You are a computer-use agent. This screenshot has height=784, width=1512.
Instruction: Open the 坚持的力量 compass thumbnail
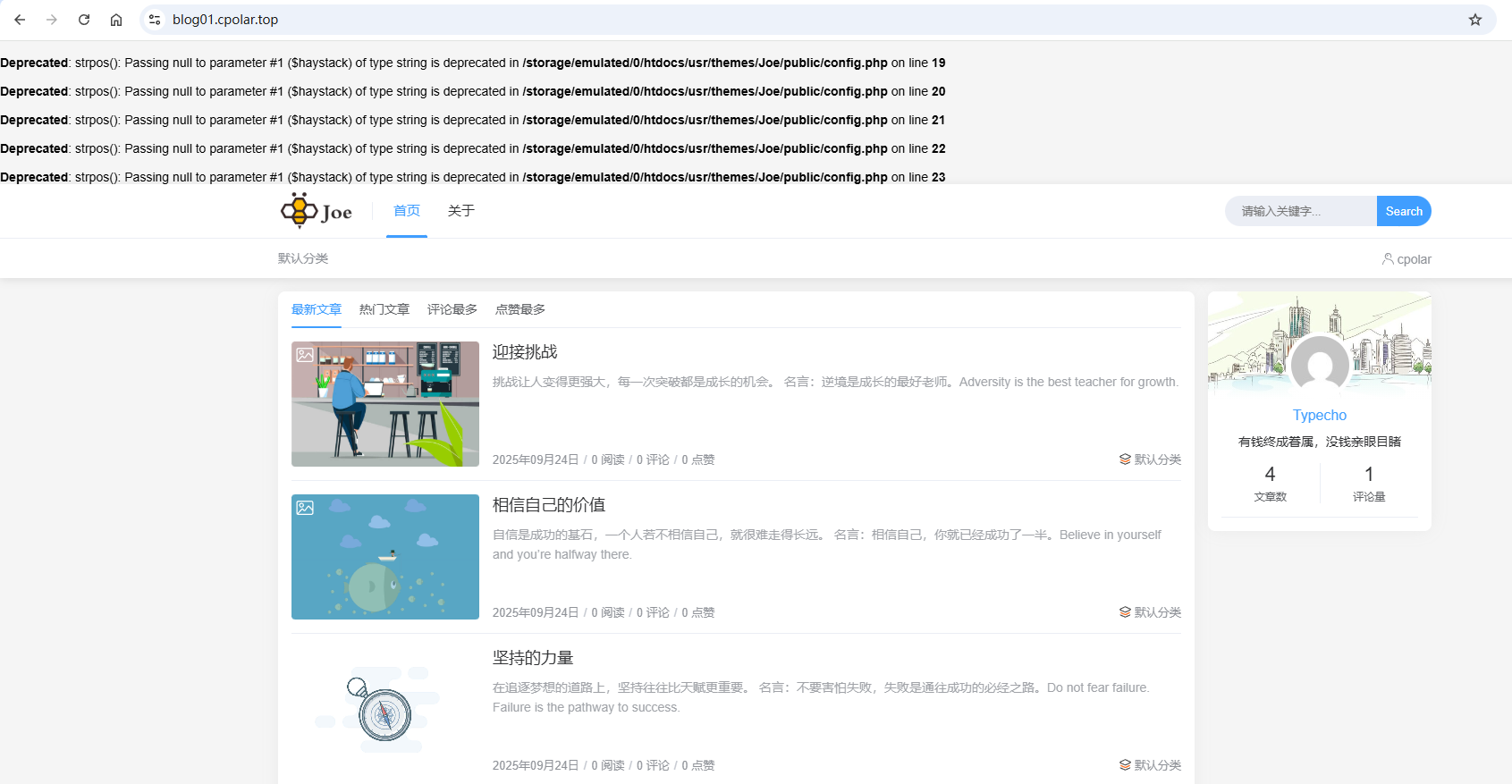pos(385,710)
